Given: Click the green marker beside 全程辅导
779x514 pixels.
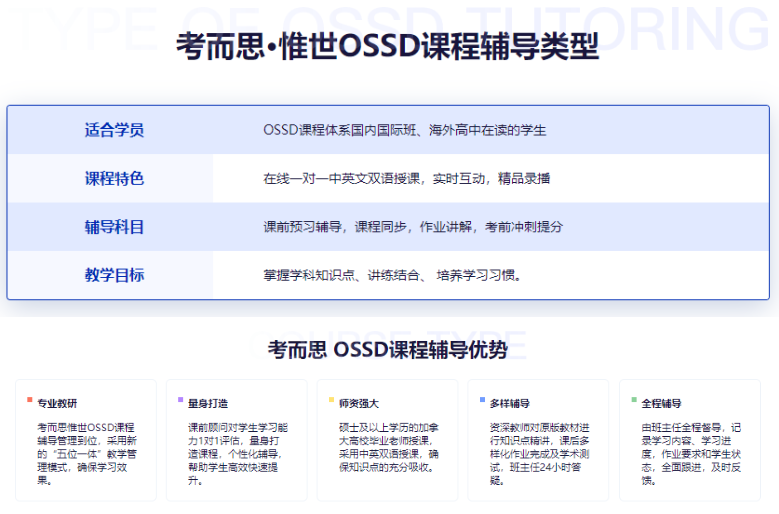Looking at the screenshot, I should (634, 400).
